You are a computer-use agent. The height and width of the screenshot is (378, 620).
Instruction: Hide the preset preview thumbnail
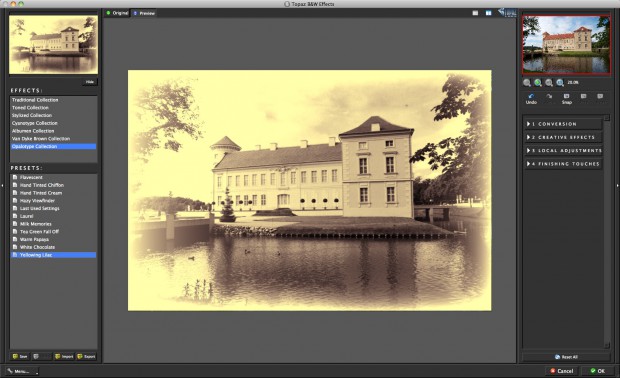click(90, 82)
